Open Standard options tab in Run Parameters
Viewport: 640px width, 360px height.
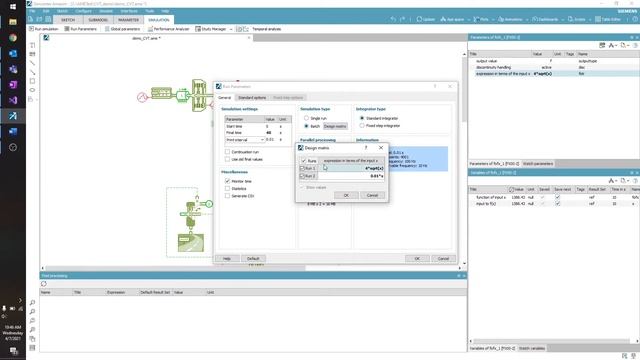(x=252, y=98)
